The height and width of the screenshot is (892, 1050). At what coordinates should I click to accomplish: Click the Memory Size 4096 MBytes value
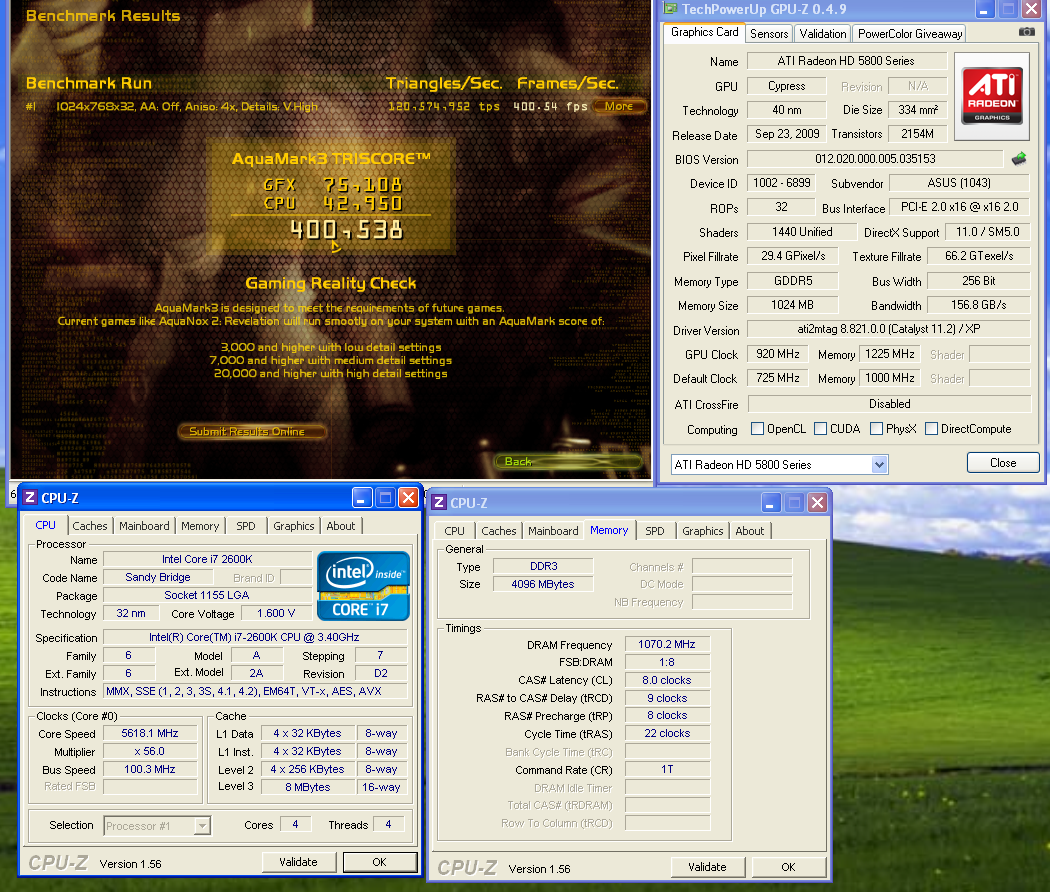pos(542,584)
